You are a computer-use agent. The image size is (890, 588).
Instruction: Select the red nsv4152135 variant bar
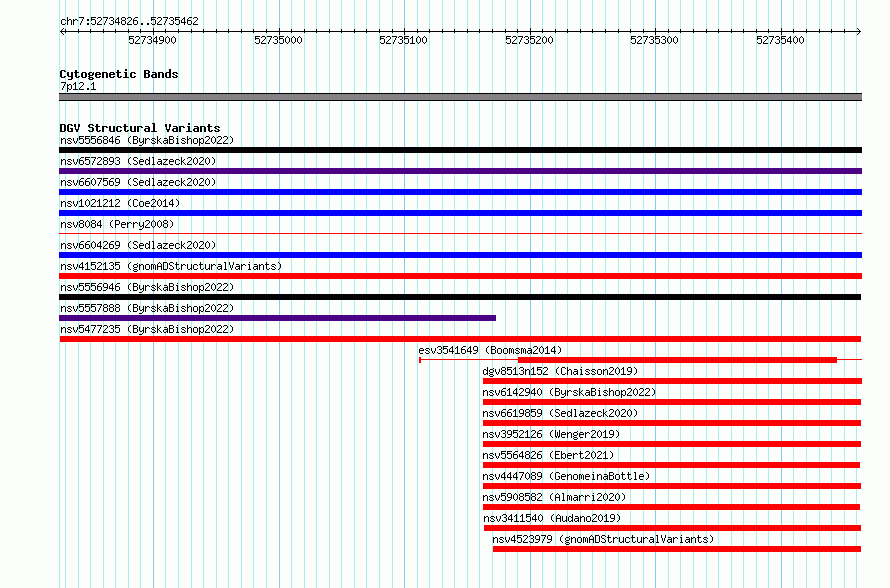460,276
